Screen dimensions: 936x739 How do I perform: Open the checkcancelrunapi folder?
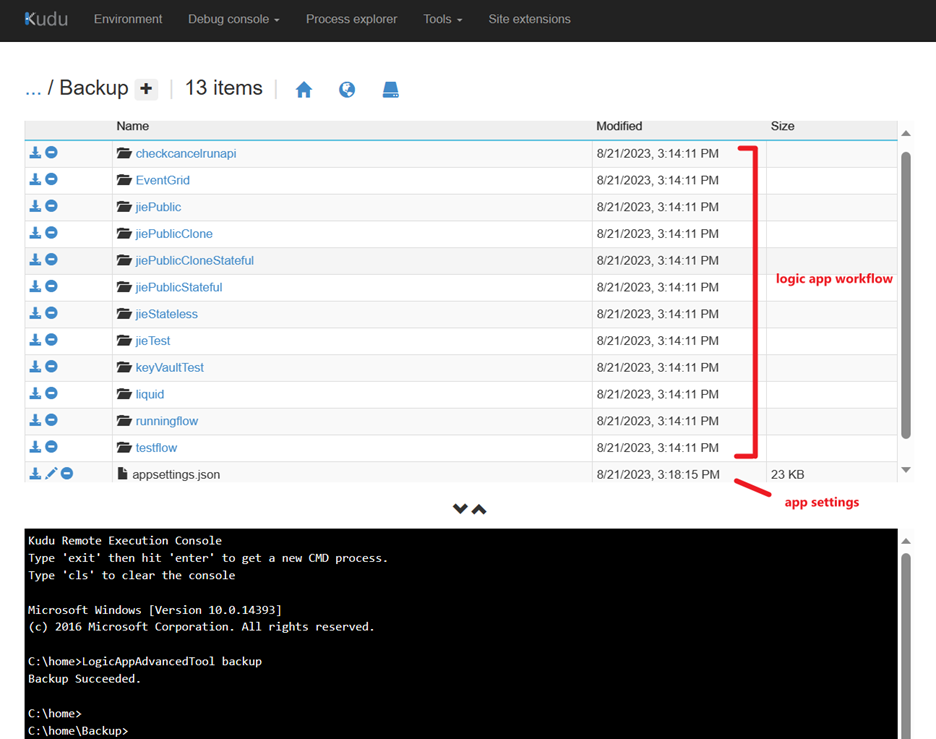coord(186,153)
